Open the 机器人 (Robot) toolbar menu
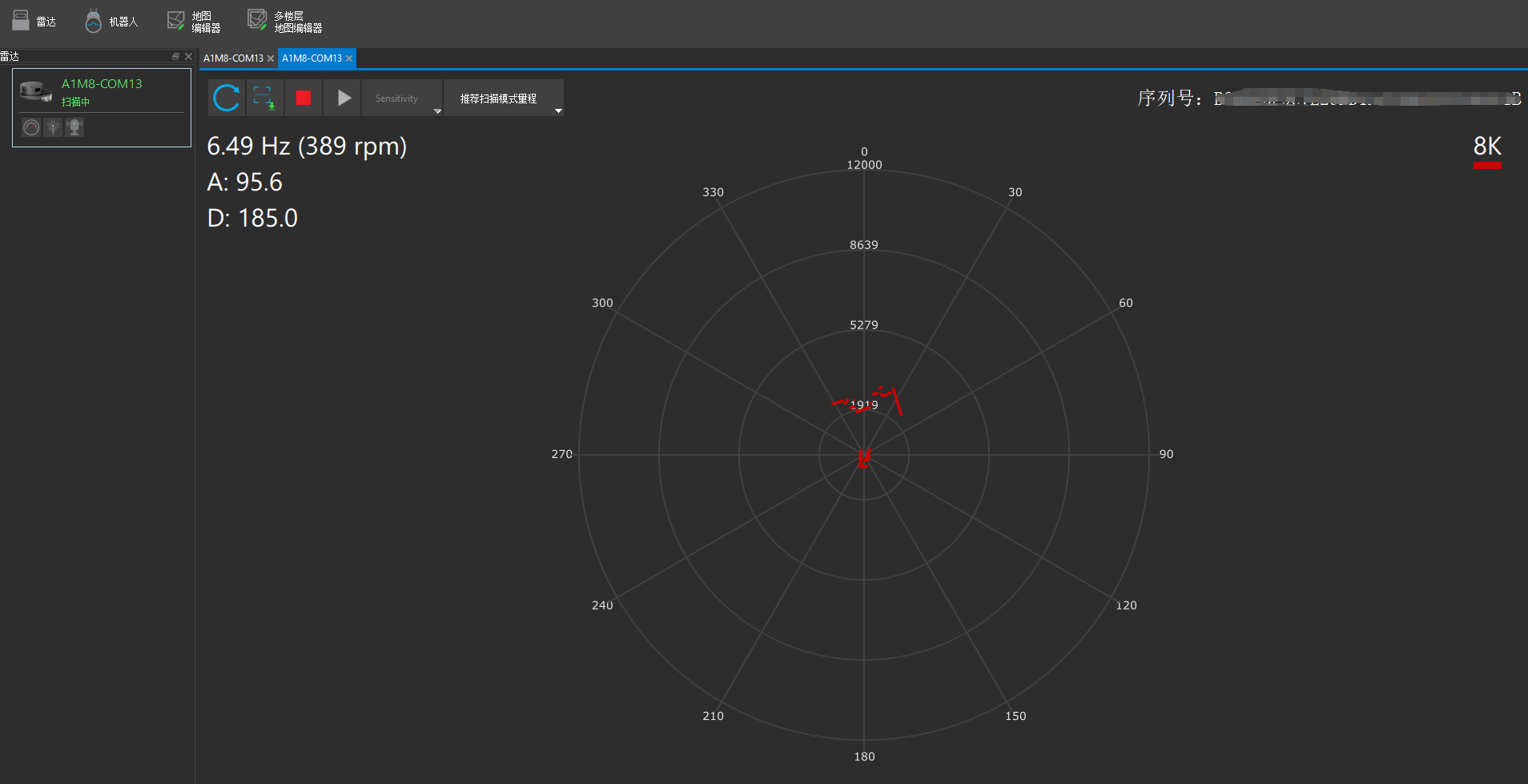Viewport: 1528px width, 784px height. [111, 22]
